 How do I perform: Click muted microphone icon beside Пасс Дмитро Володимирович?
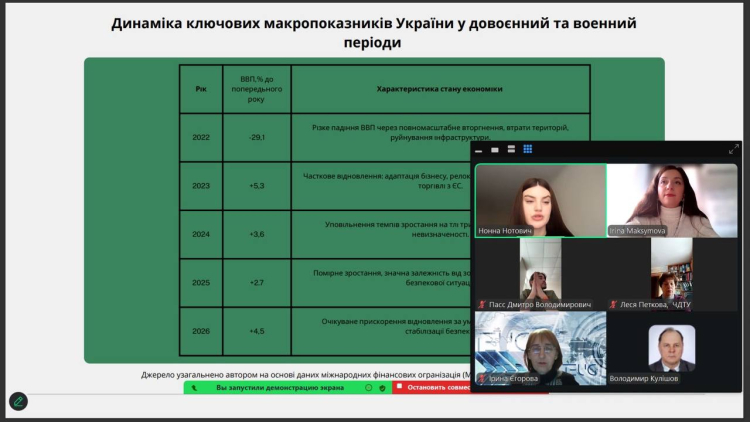pos(482,304)
